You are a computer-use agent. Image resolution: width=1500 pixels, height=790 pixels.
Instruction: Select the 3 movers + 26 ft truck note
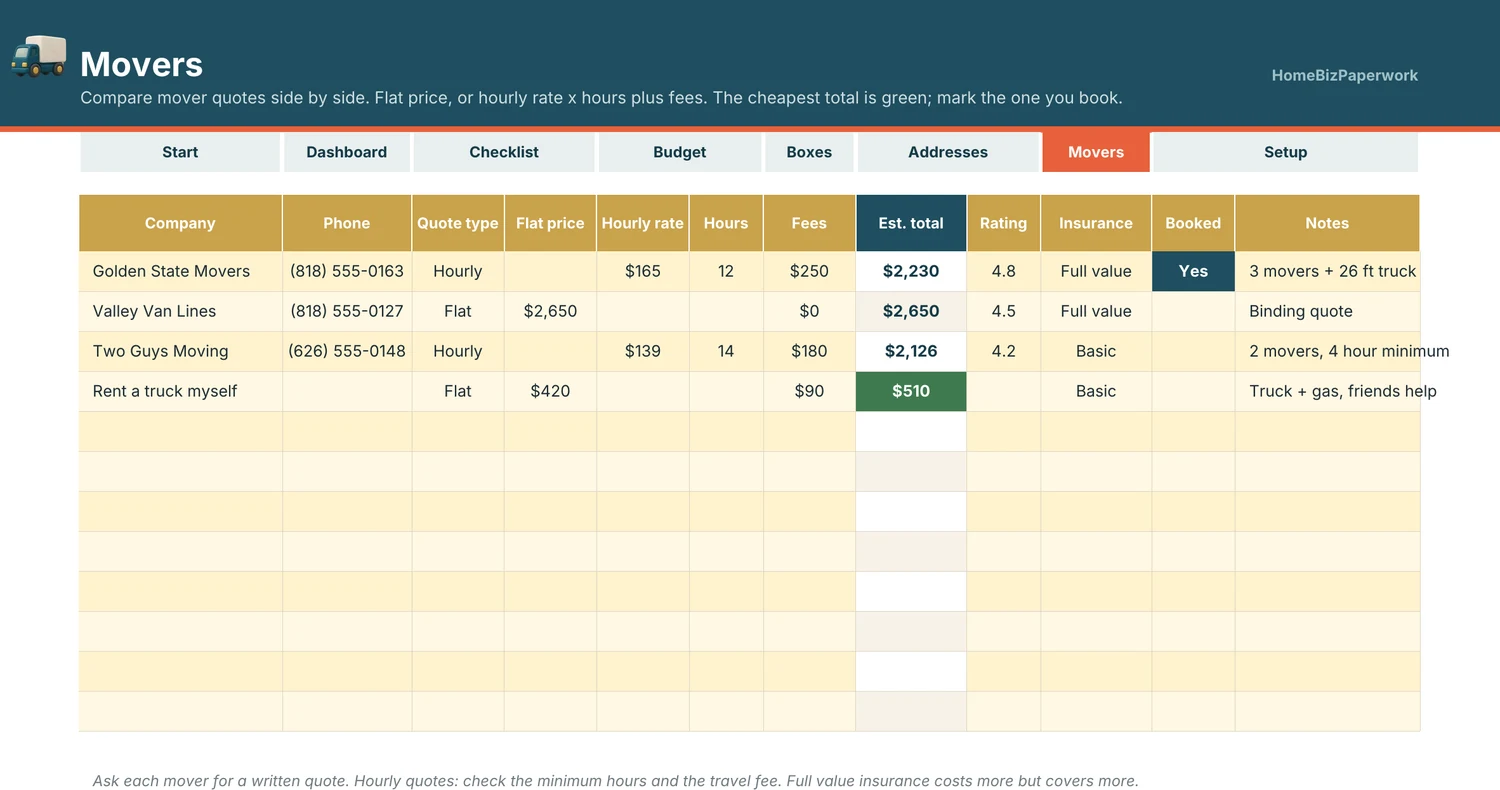[1327, 271]
